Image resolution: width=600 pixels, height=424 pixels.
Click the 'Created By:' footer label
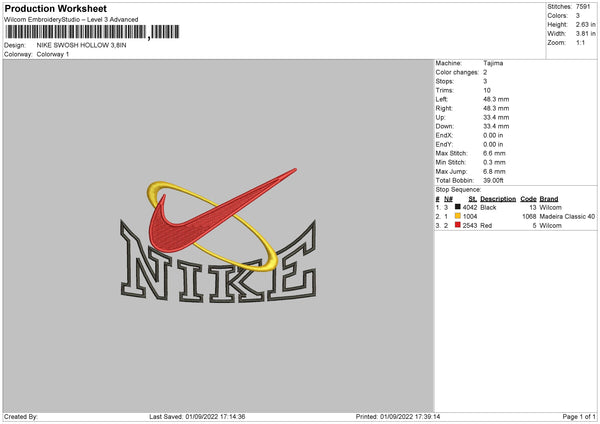[x=21, y=417]
